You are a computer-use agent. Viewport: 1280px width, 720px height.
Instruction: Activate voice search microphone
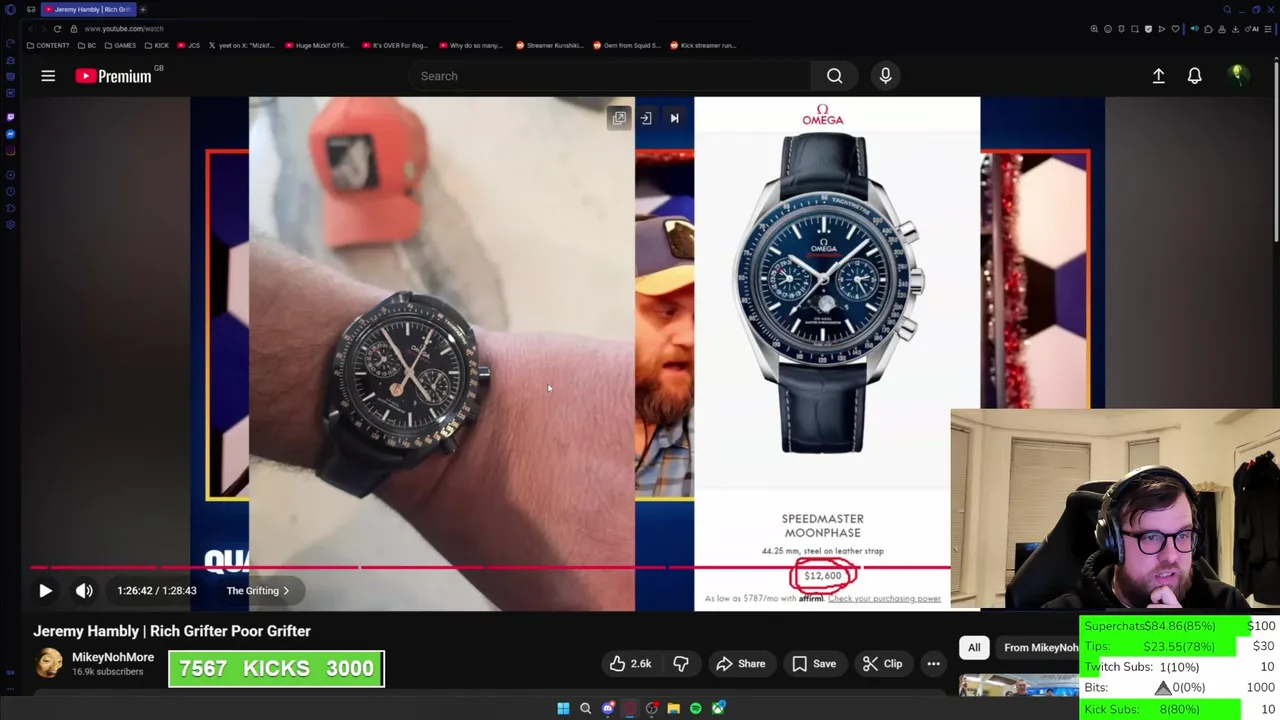coord(885,76)
